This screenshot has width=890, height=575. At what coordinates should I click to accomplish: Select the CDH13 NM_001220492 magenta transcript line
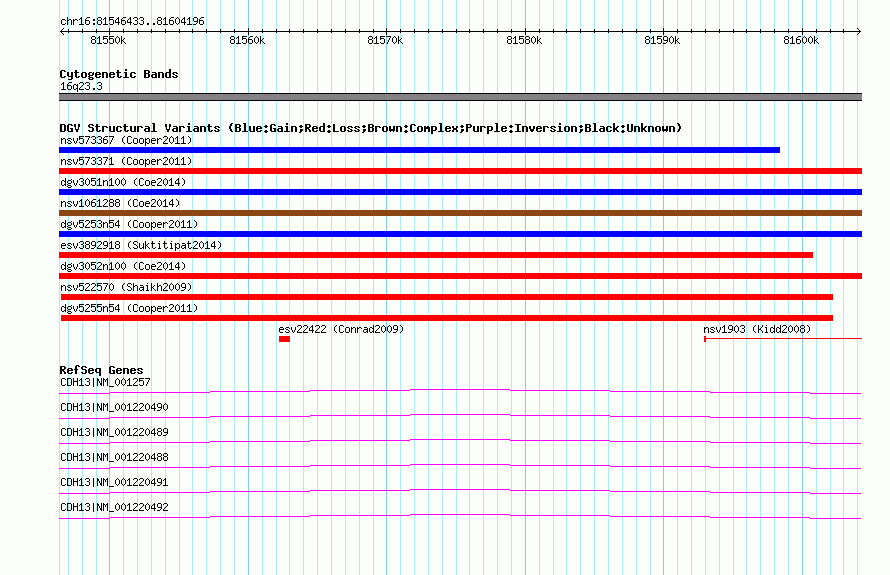pyautogui.click(x=460, y=516)
